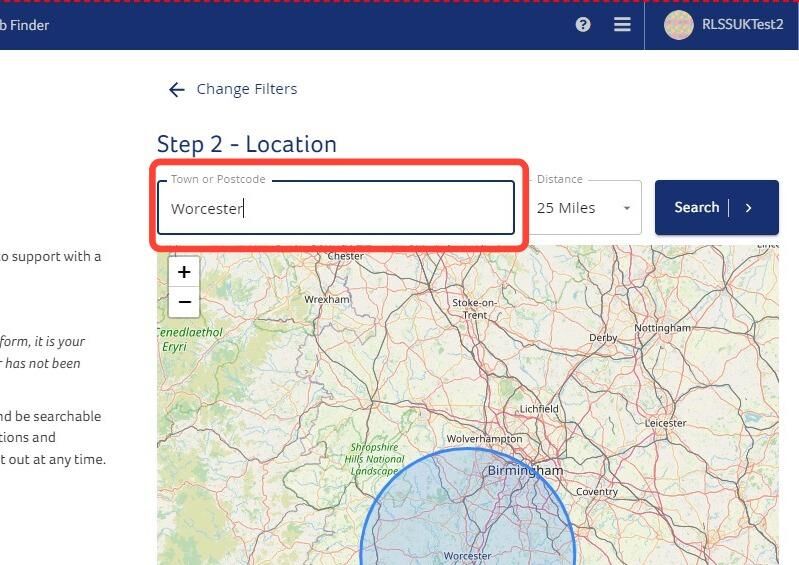Click the Worcester label on map
Image resolution: width=799 pixels, height=565 pixels.
pos(467,556)
